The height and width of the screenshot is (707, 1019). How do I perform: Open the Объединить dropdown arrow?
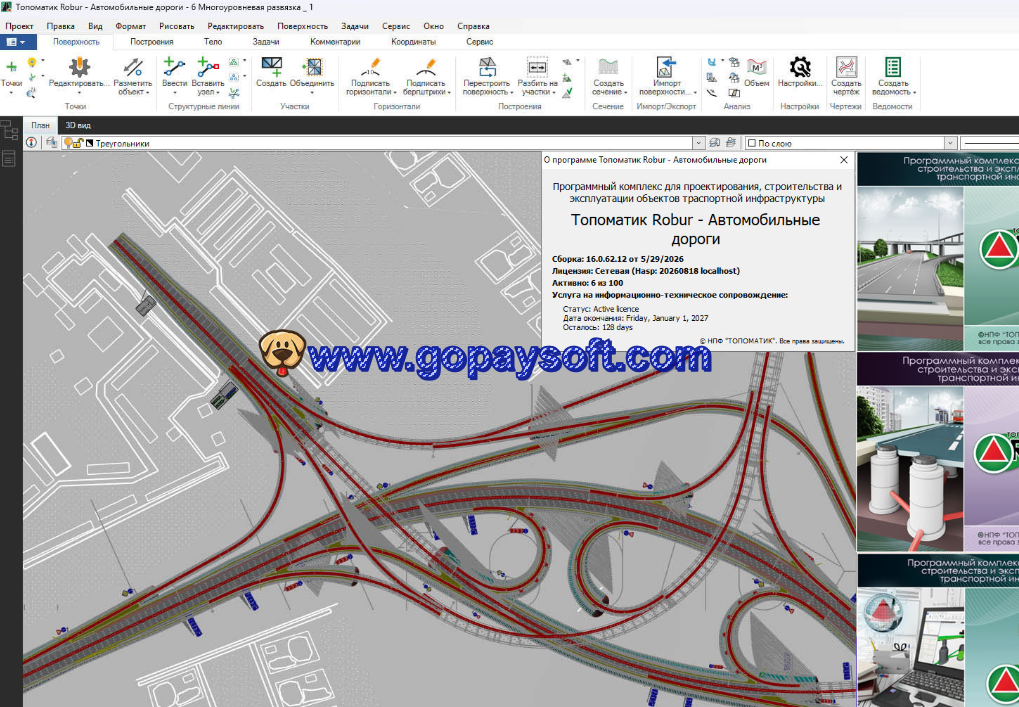coord(312,93)
